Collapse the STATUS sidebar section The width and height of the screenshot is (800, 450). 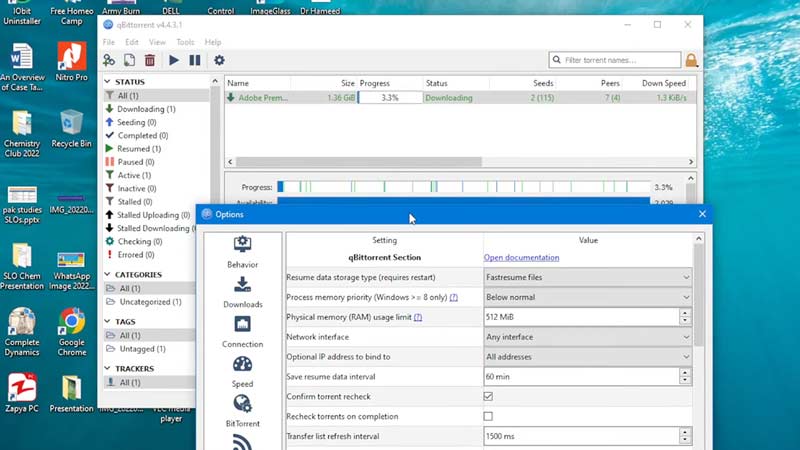[107, 82]
